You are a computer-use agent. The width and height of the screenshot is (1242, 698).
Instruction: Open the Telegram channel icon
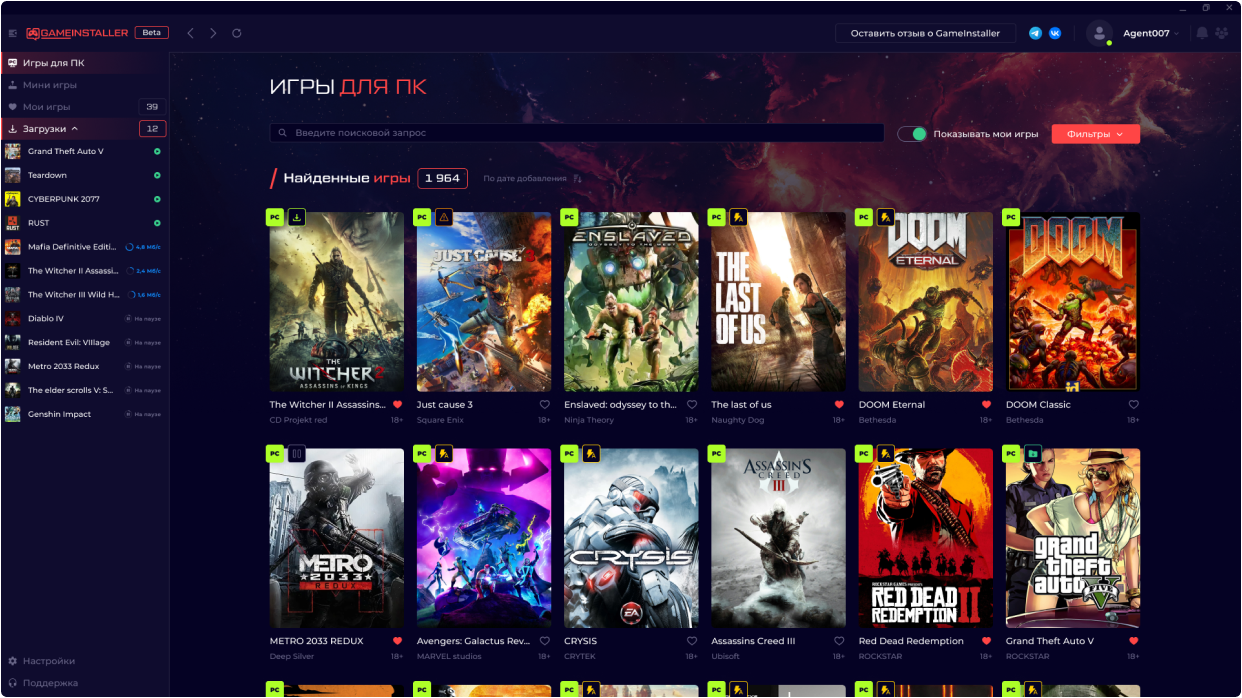(1035, 33)
